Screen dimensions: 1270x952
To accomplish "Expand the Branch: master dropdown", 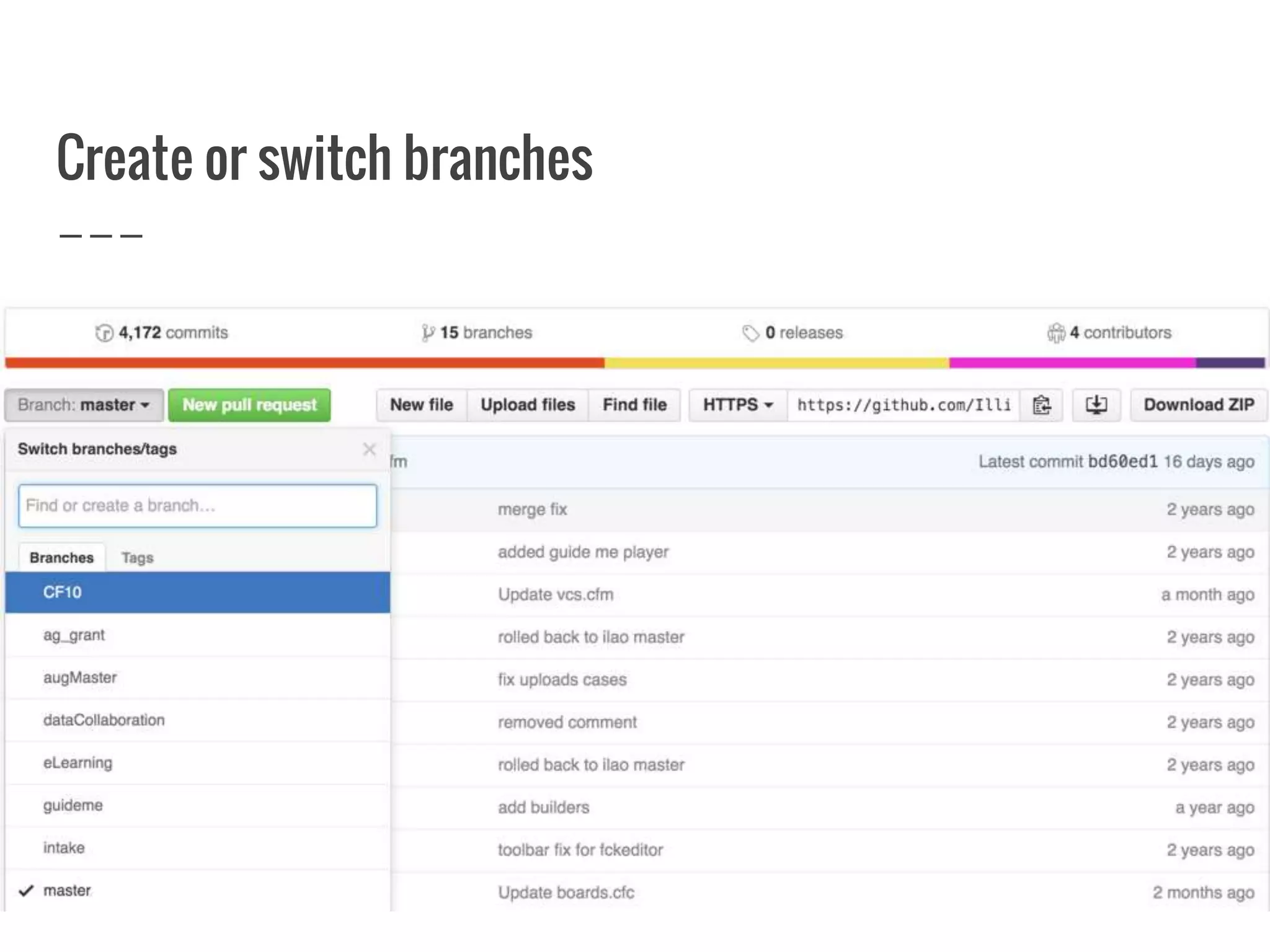I will (x=84, y=405).
